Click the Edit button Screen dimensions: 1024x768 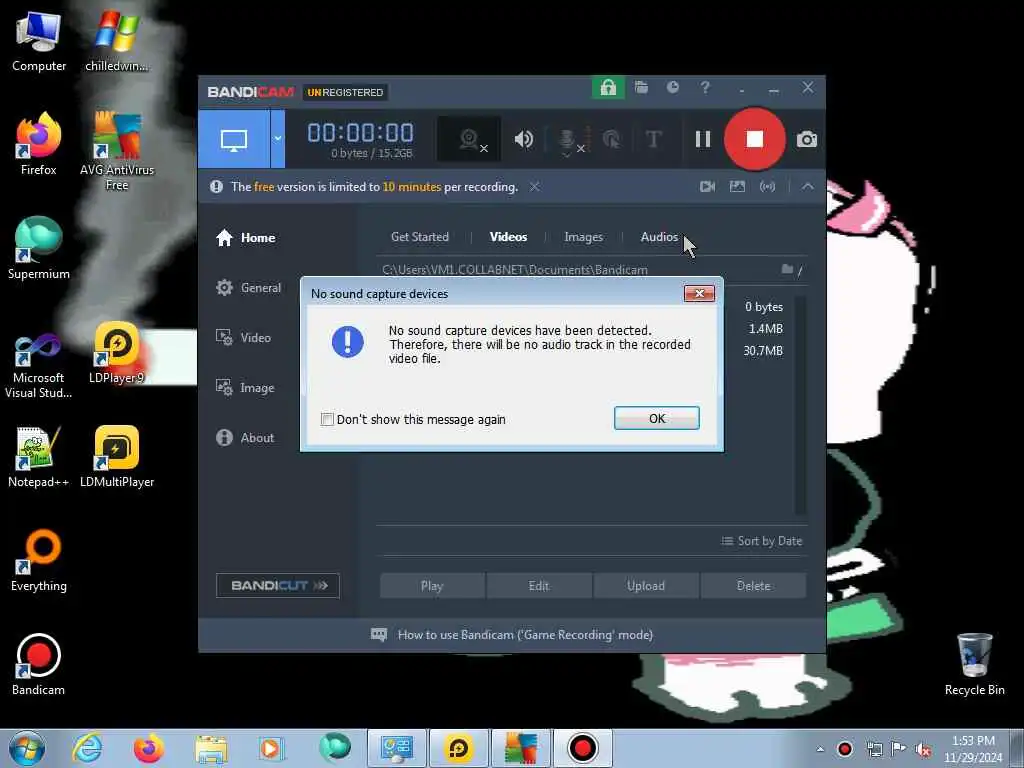pyautogui.click(x=539, y=586)
